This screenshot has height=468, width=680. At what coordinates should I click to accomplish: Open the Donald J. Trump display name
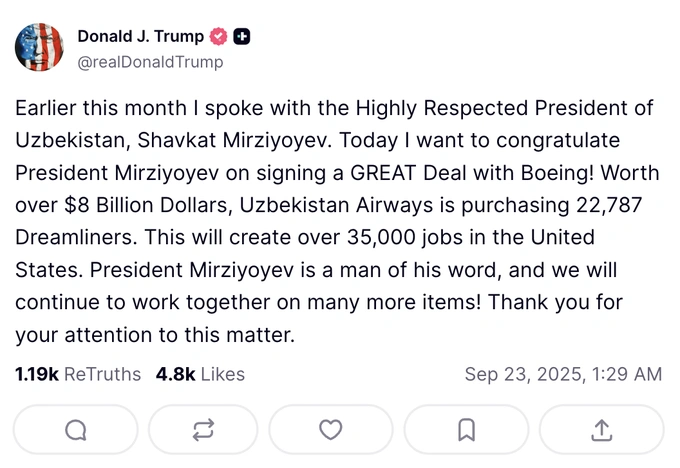(x=140, y=37)
